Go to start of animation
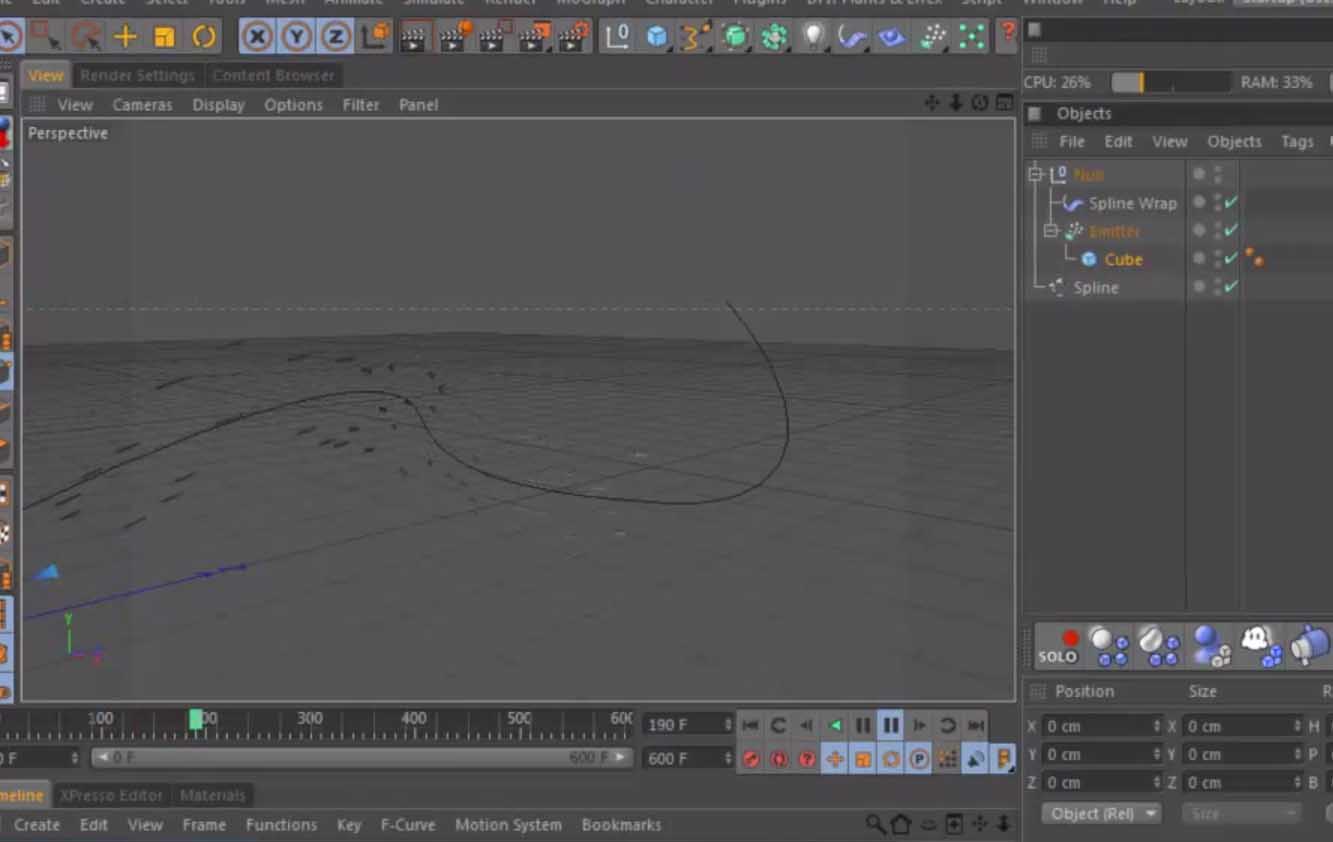Viewport: 1333px width, 842px height. [x=750, y=725]
